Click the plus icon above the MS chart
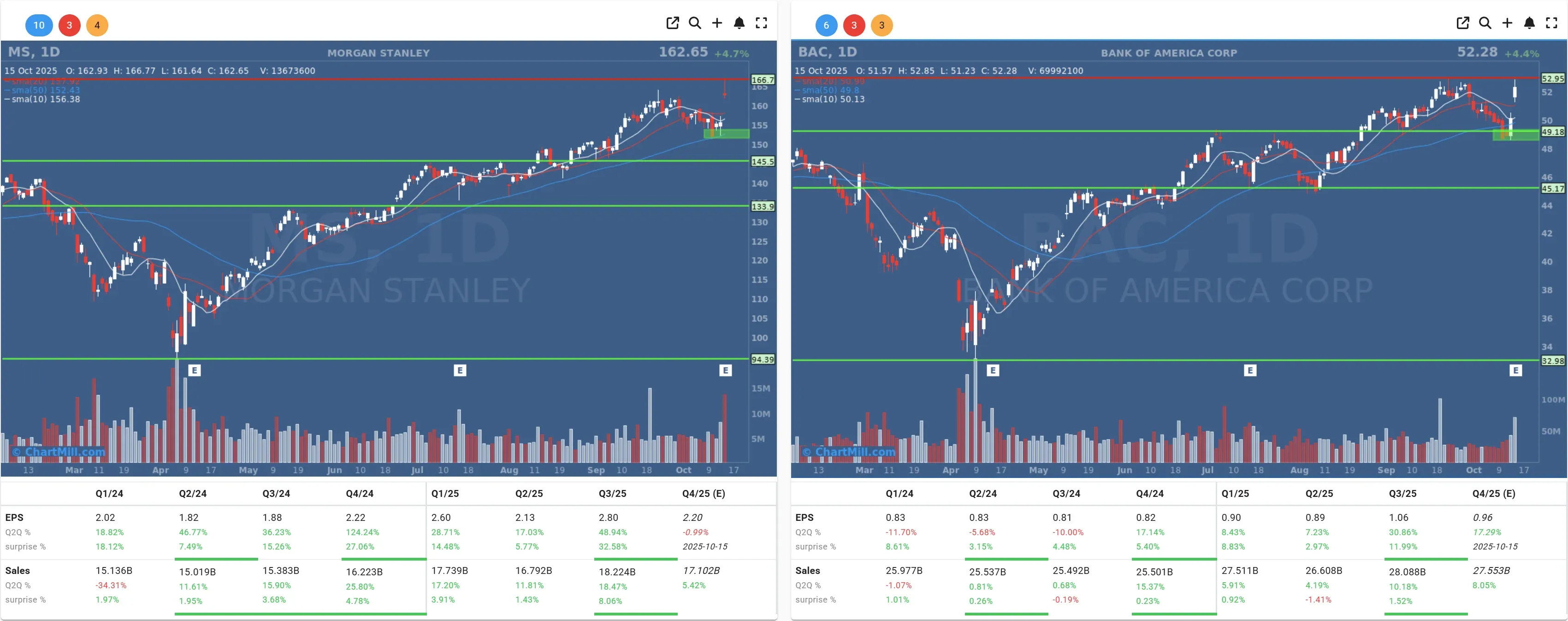Image resolution: width=1568 pixels, height=621 pixels. (717, 23)
